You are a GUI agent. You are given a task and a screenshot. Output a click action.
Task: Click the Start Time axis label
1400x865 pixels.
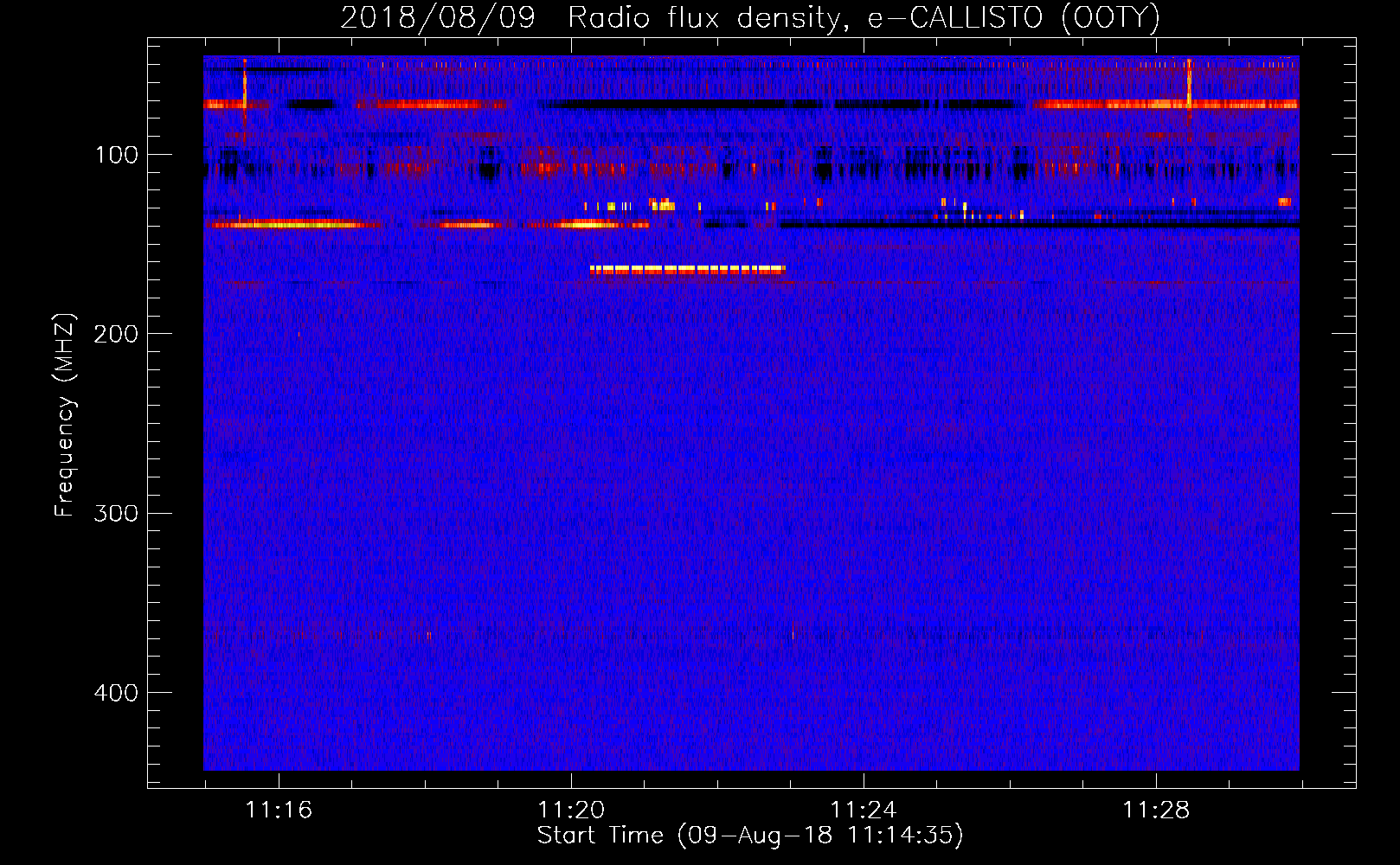(750, 836)
